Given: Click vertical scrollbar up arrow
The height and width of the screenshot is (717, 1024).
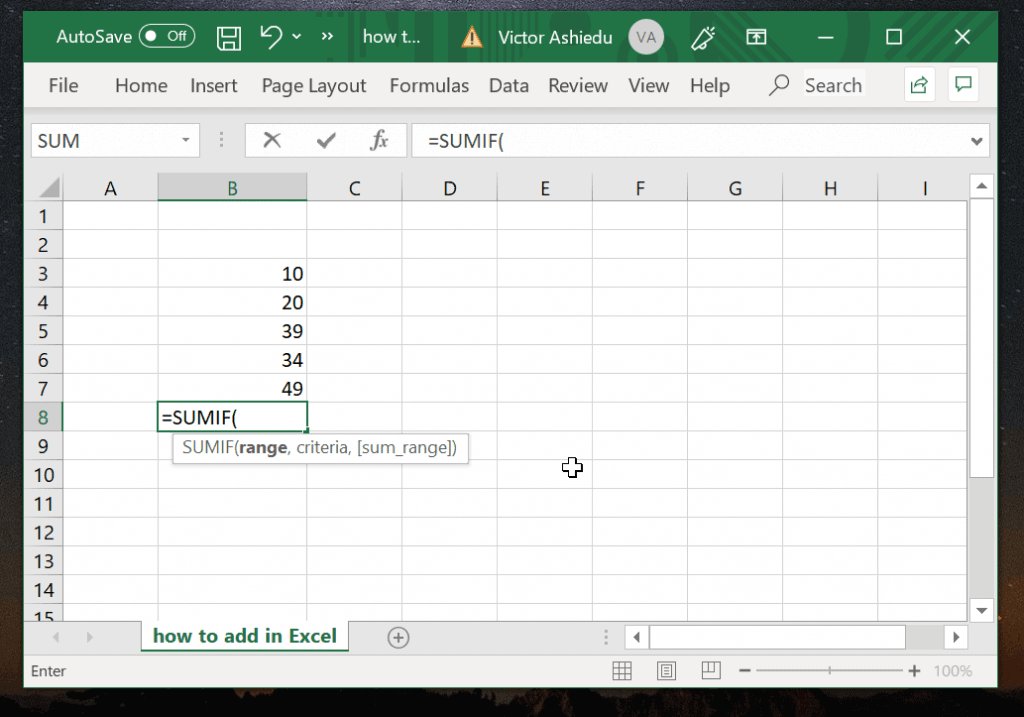Looking at the screenshot, I should pos(982,187).
